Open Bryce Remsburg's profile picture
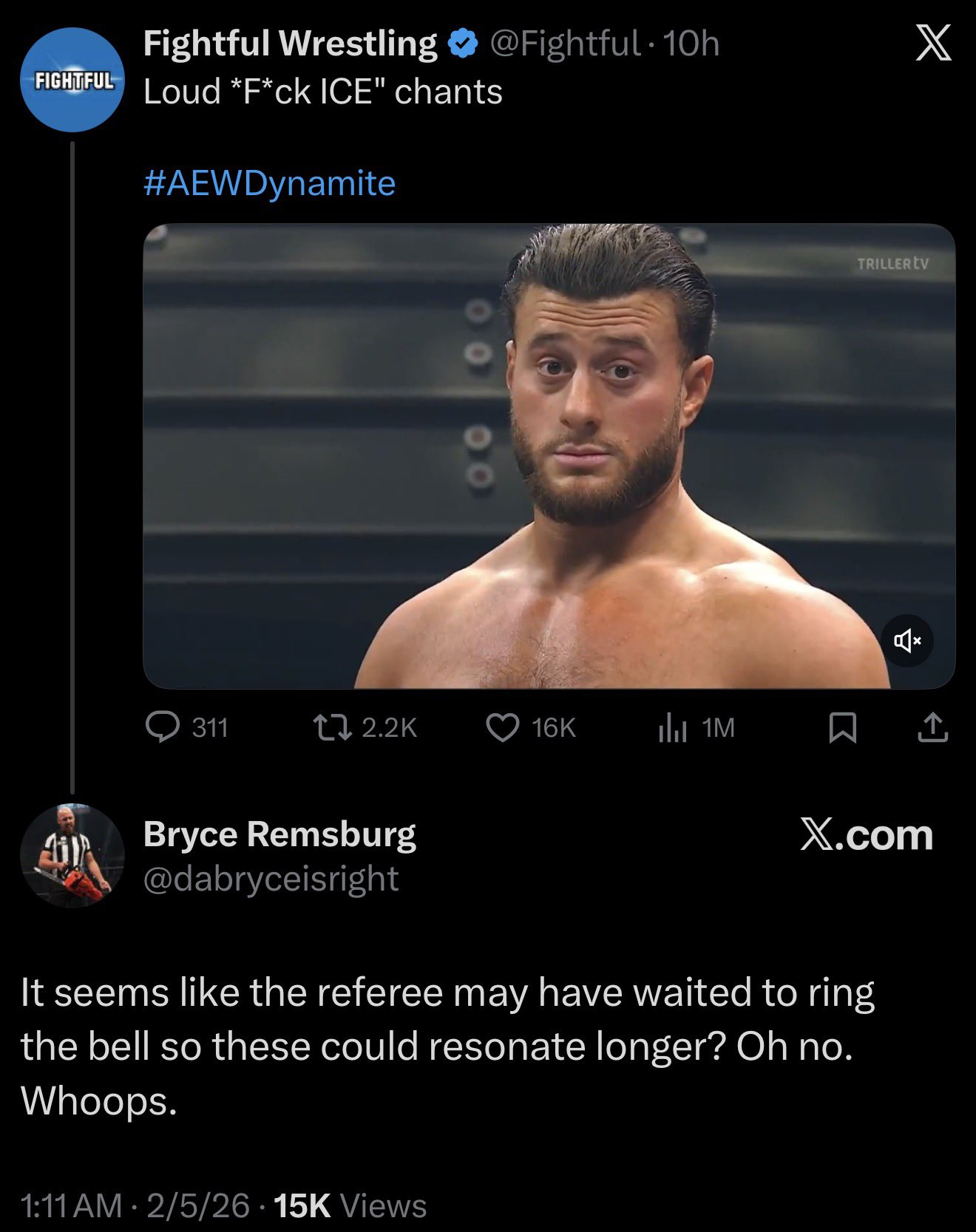The width and height of the screenshot is (976, 1232). point(72,855)
